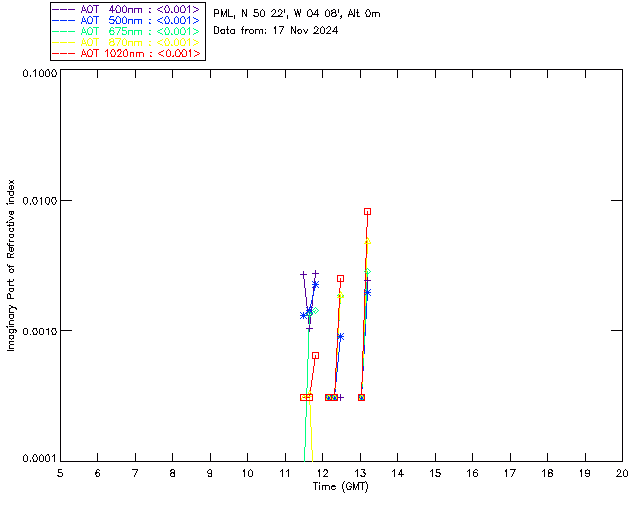Viewport: 640px width, 512px height.
Task: Click the x-axis tick label 8
Action: [173, 473]
